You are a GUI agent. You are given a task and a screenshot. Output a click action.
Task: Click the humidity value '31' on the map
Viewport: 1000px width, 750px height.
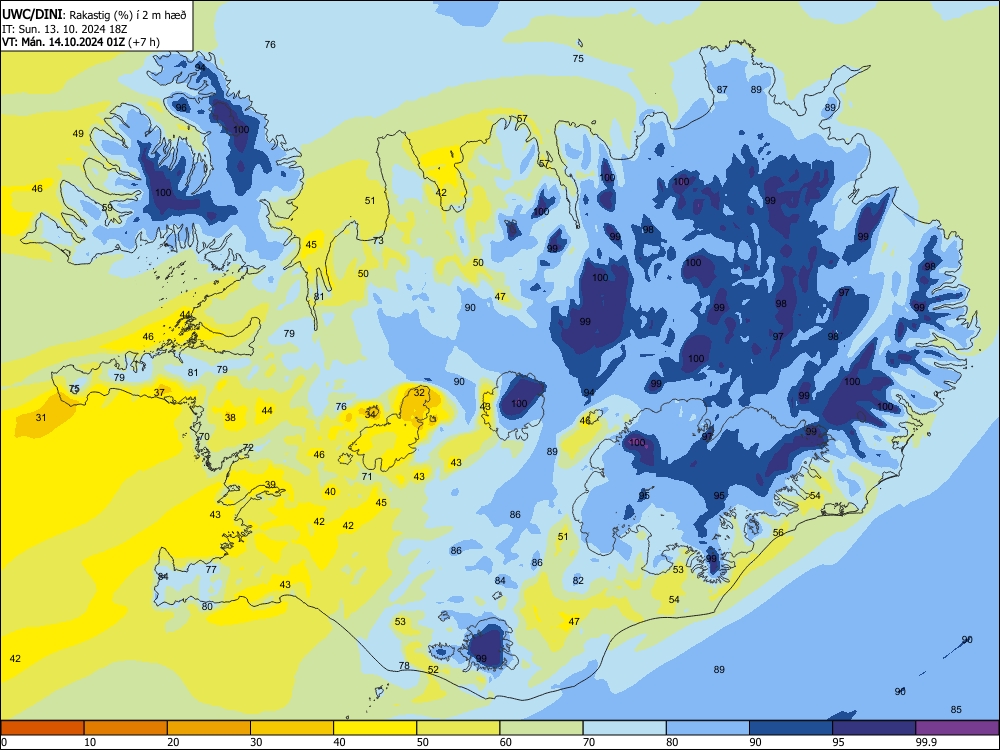click(41, 418)
